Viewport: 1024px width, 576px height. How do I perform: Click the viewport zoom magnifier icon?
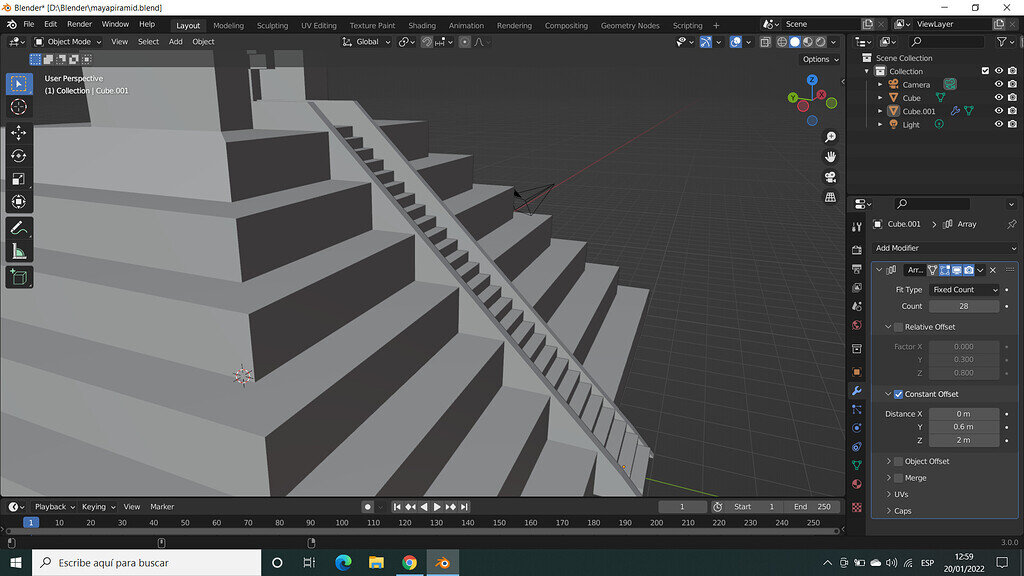tap(830, 137)
